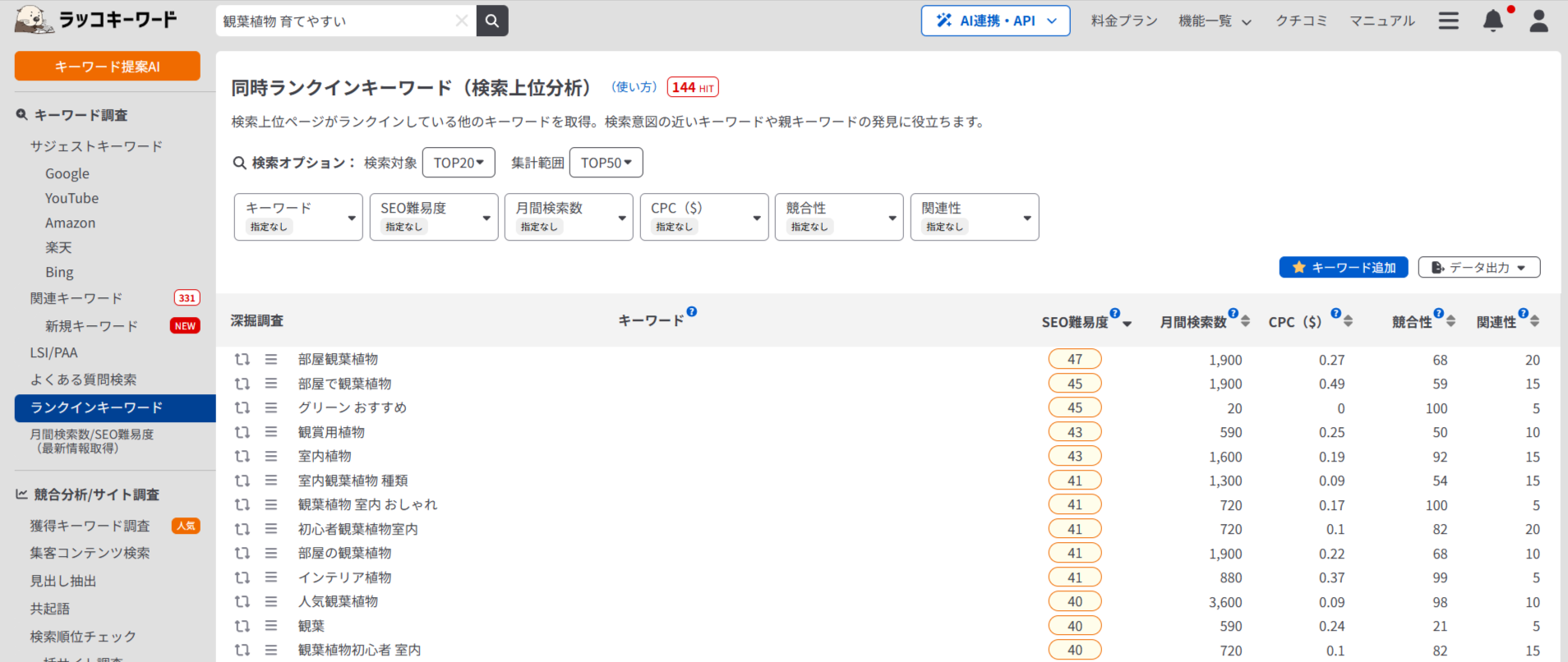This screenshot has height=662, width=1568.
Task: Expand the 機能一覧 menu
Action: pos(1215,21)
